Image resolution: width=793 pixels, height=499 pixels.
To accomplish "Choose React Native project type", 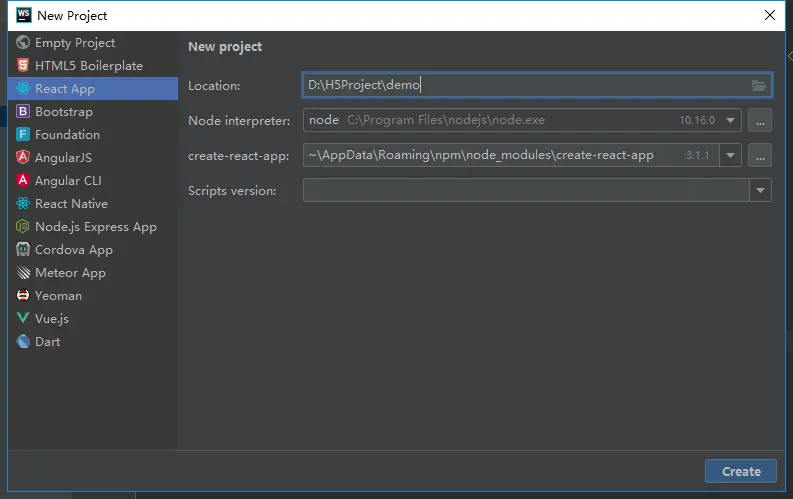I will point(93,203).
